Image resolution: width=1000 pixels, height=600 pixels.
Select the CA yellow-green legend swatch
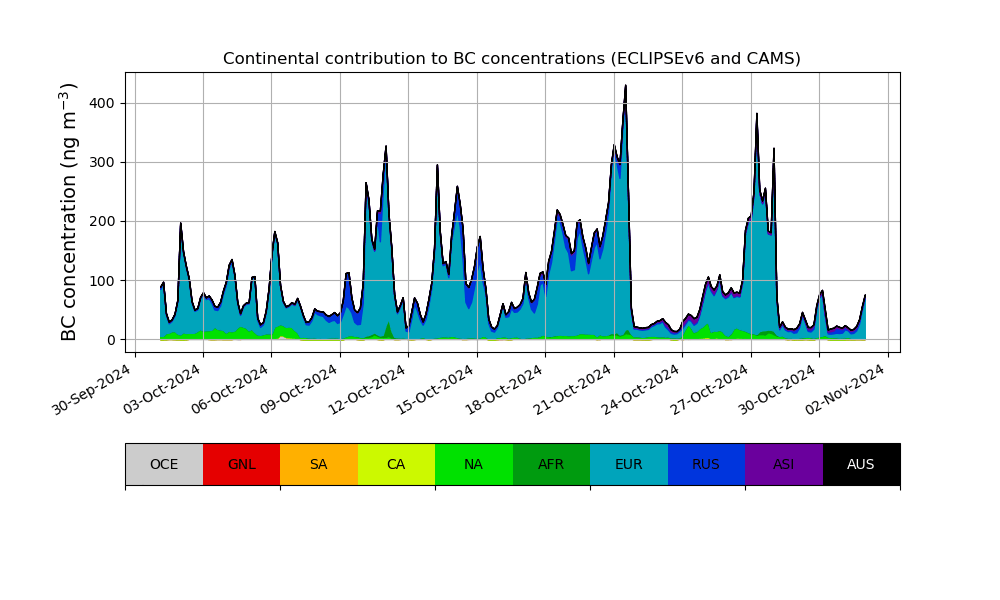coord(397,464)
